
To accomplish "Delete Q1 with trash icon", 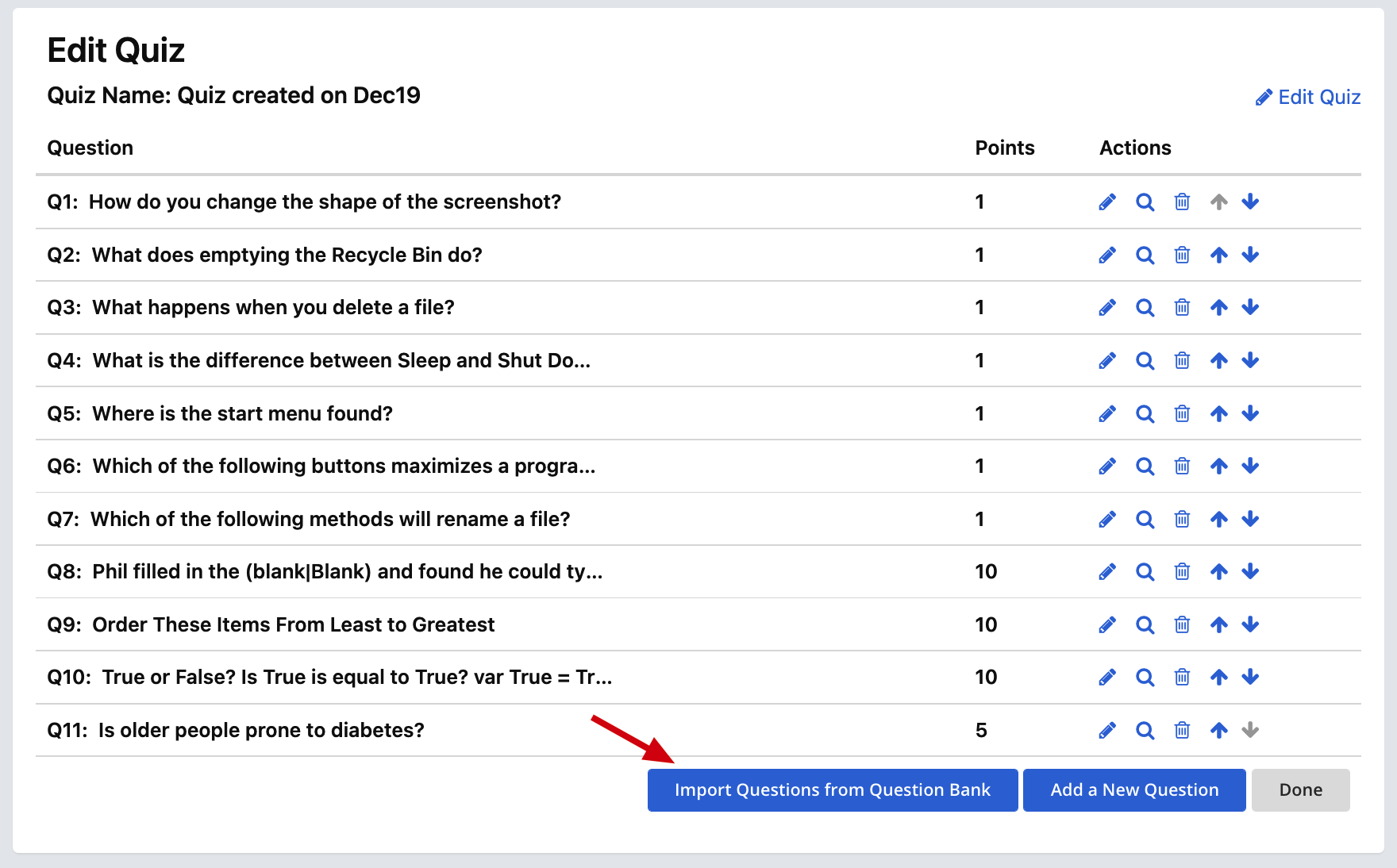I will 1182,202.
